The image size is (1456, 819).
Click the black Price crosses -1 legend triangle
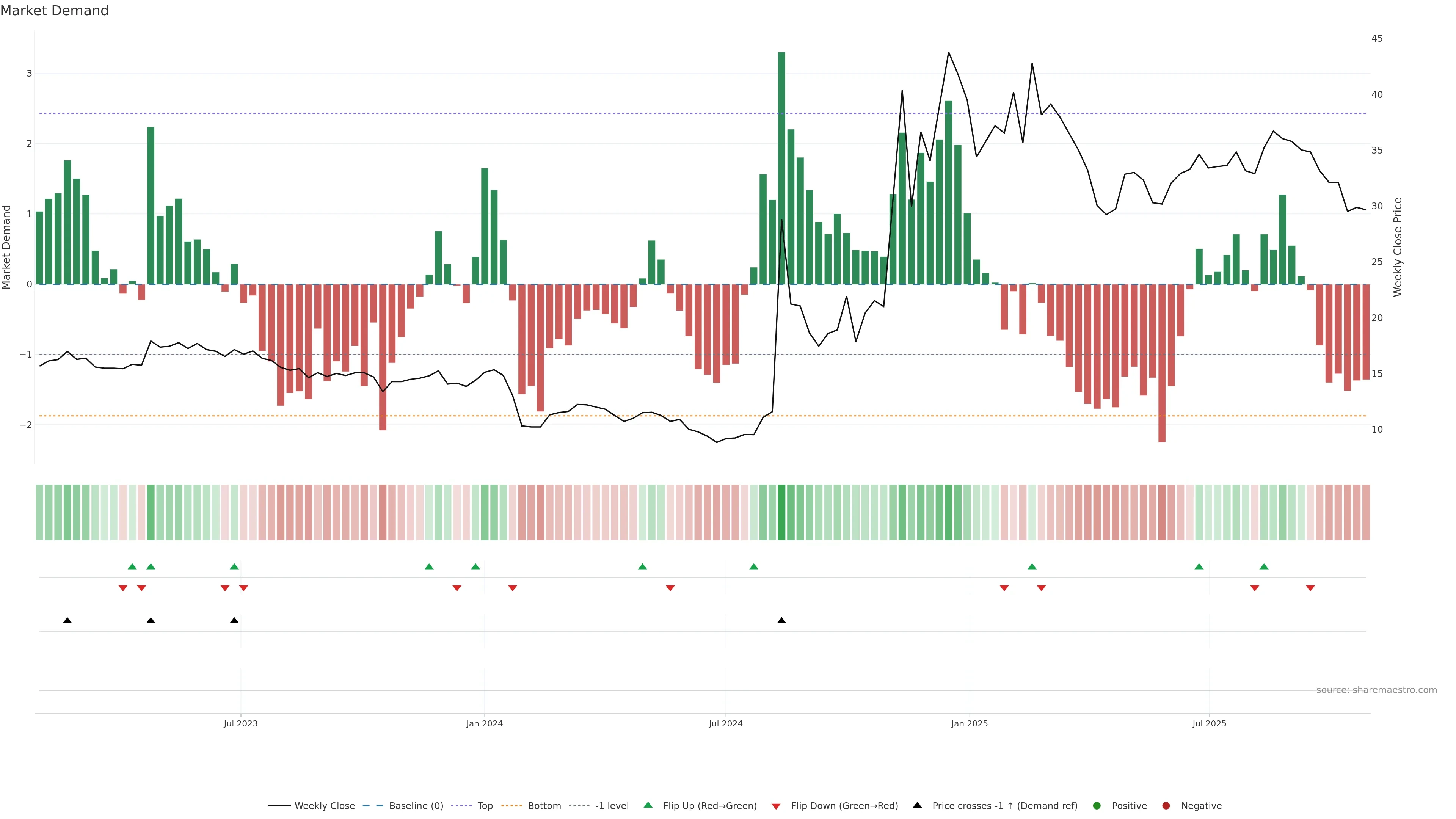pos(917,805)
